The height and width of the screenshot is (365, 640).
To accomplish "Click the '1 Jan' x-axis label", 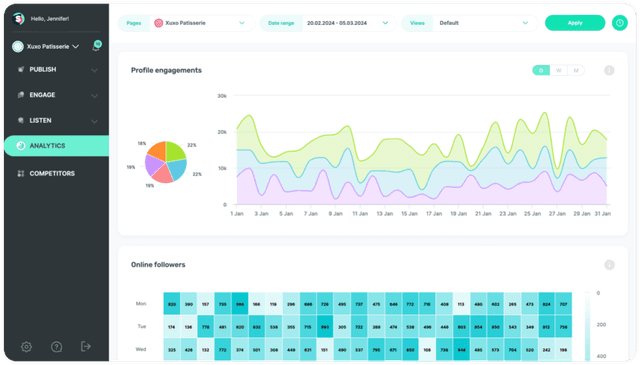I will point(237,214).
